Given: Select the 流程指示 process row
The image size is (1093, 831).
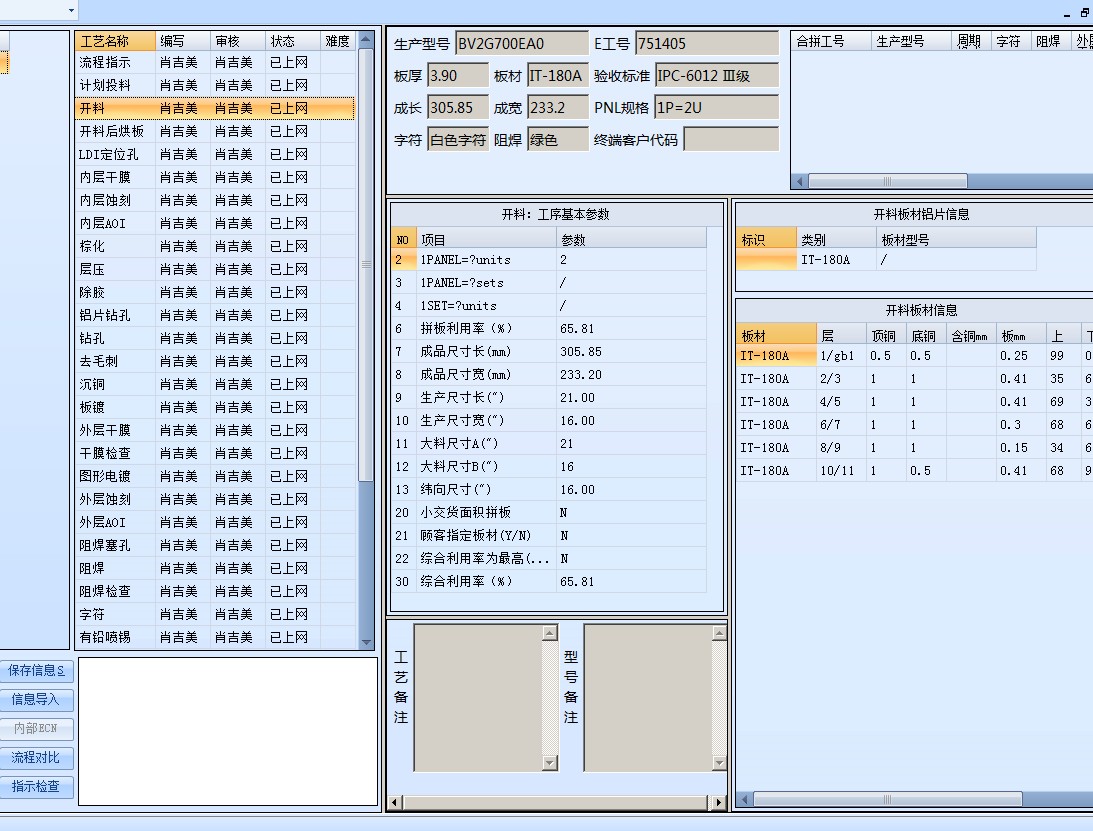Looking at the screenshot, I should (x=215, y=63).
